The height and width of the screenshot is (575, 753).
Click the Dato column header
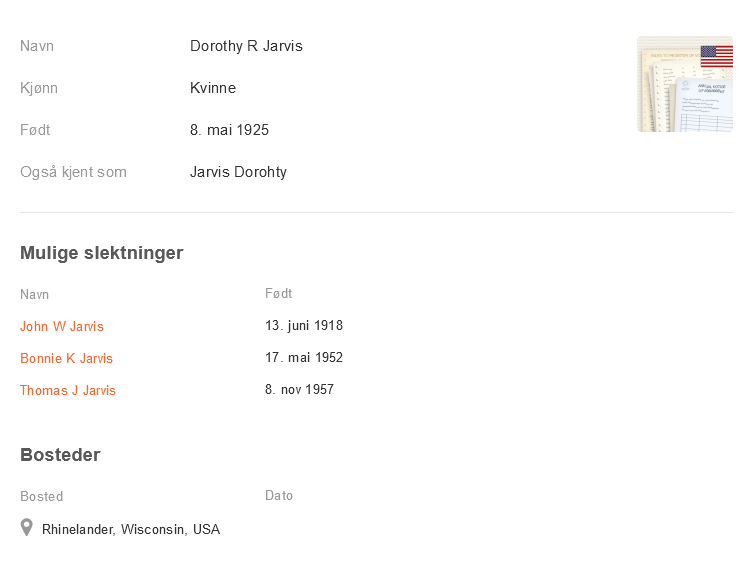(x=279, y=496)
